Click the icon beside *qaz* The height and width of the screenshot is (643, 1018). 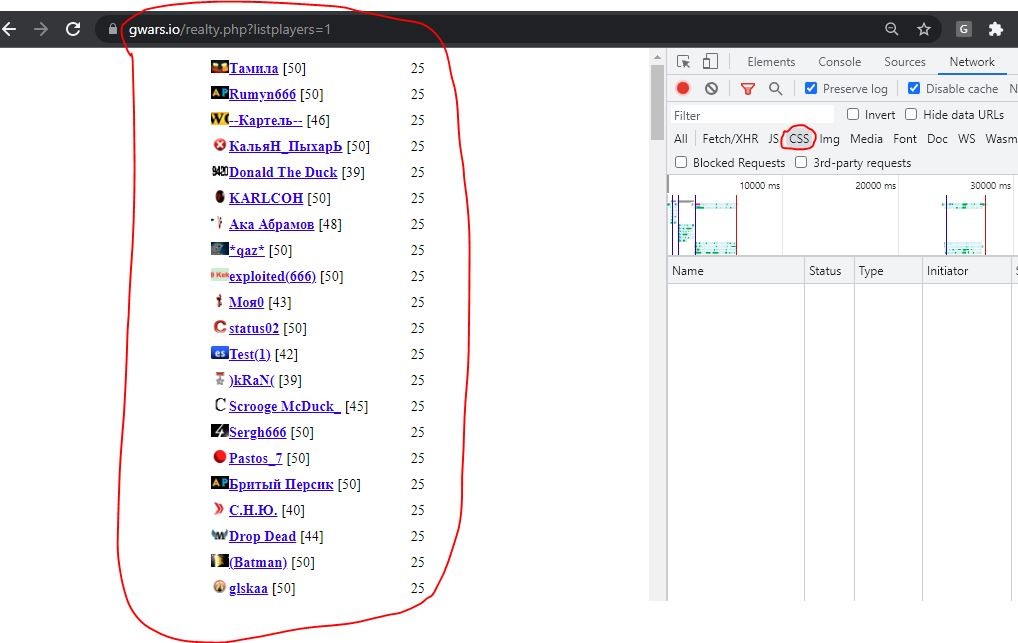[219, 249]
